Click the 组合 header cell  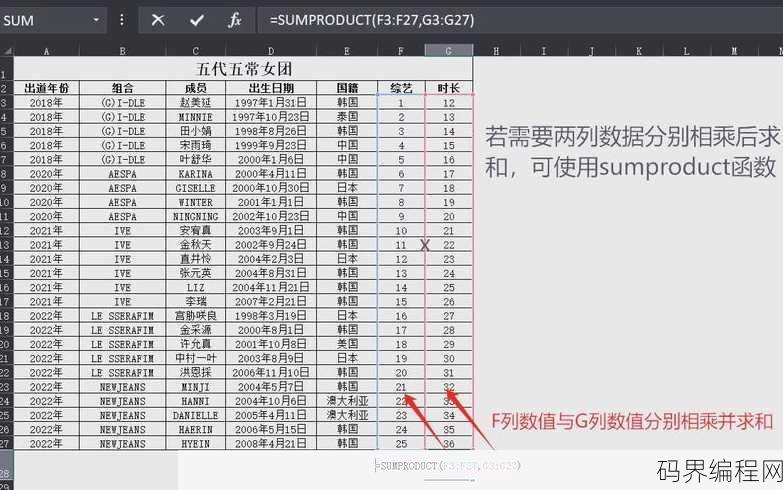click(x=122, y=88)
